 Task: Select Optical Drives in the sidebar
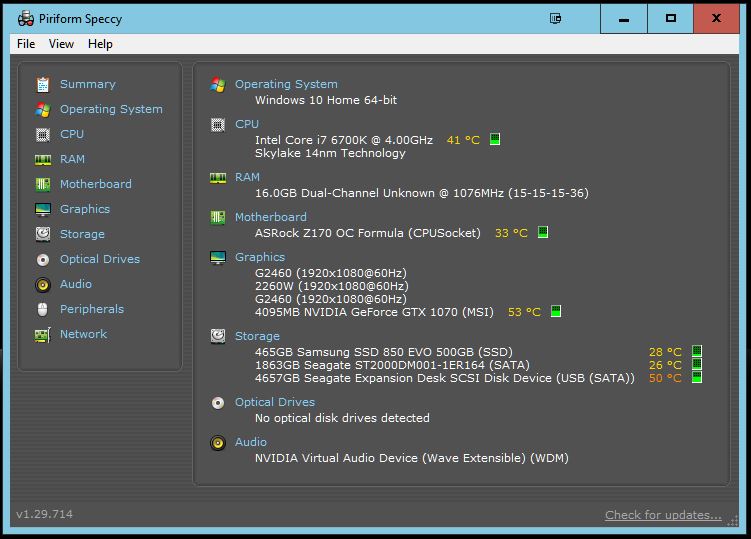click(x=100, y=259)
